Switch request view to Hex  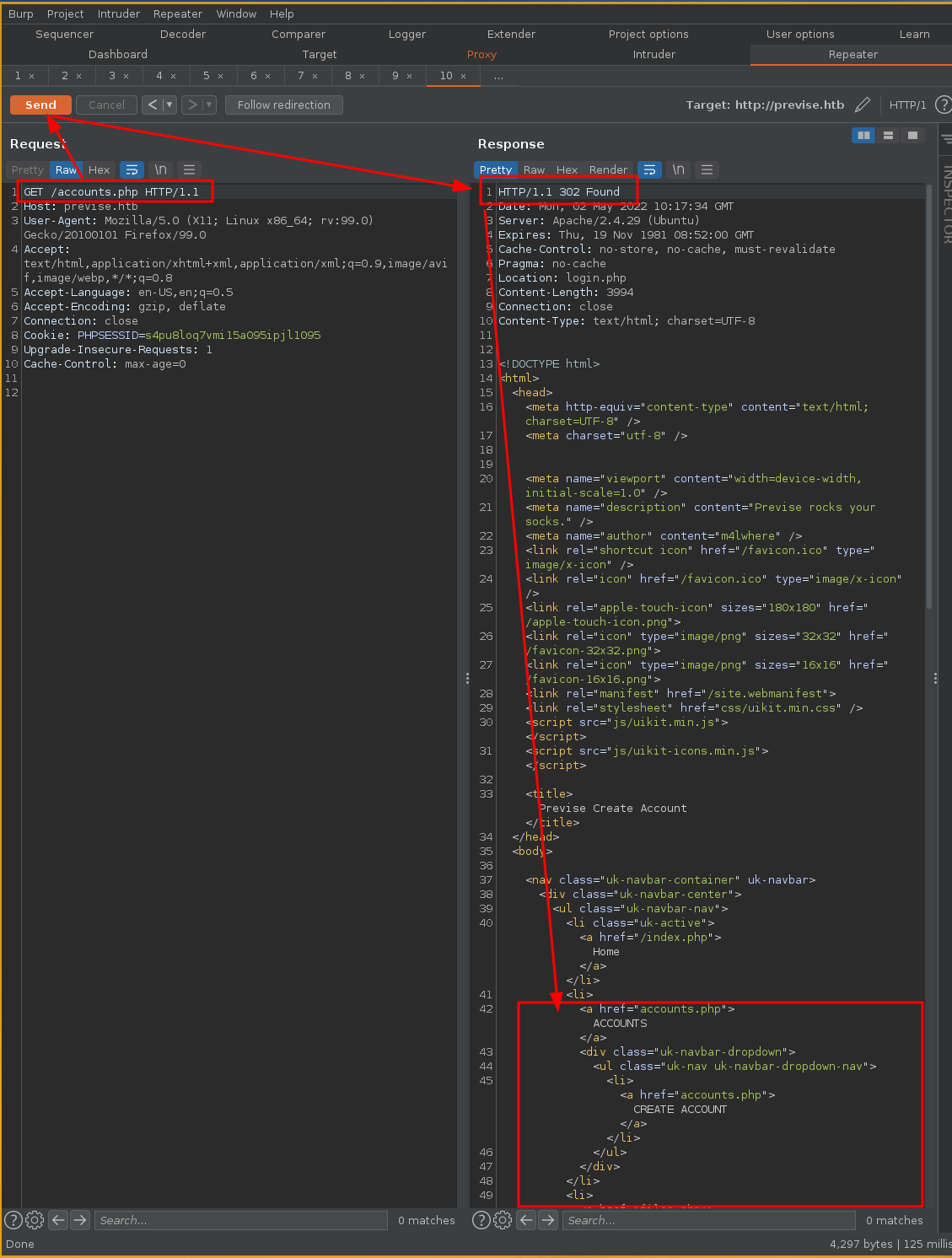pyautogui.click(x=99, y=169)
